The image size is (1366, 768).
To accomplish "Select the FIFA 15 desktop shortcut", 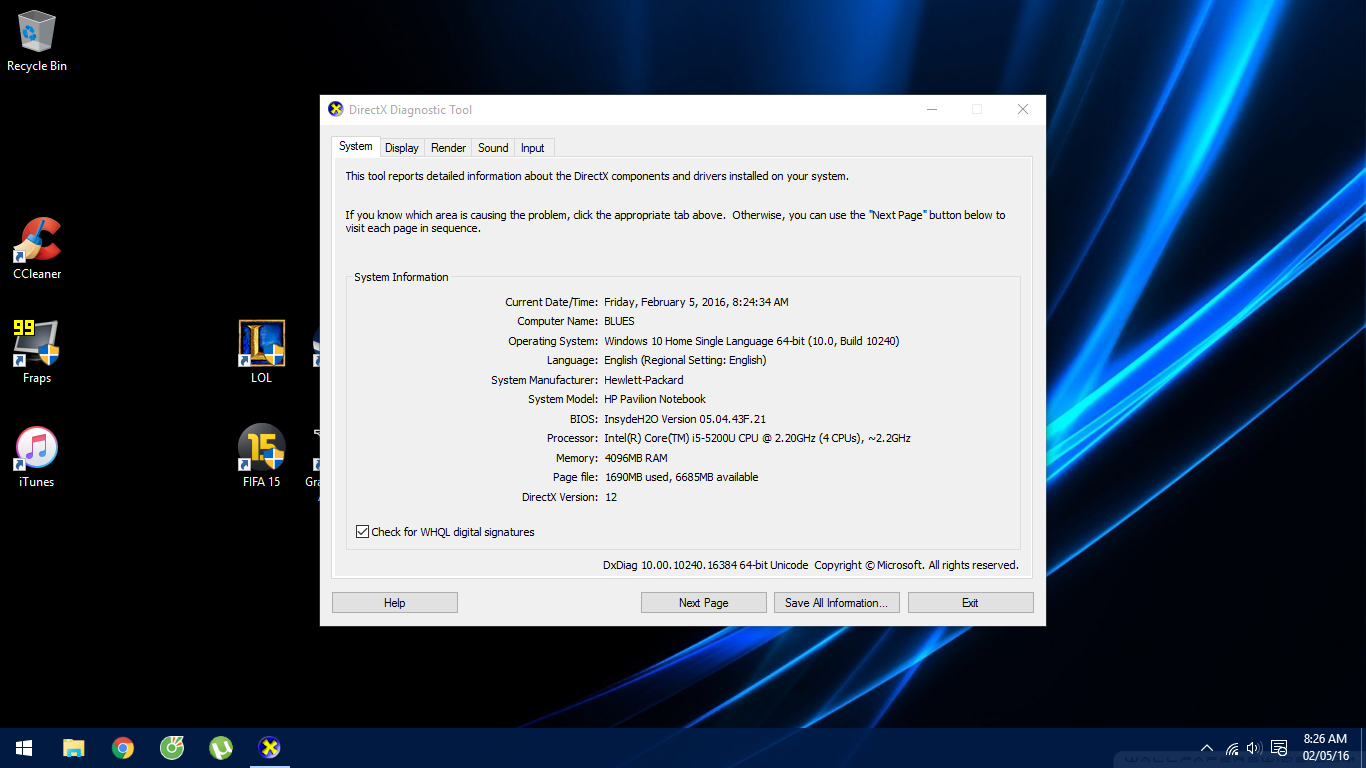I will [x=261, y=456].
